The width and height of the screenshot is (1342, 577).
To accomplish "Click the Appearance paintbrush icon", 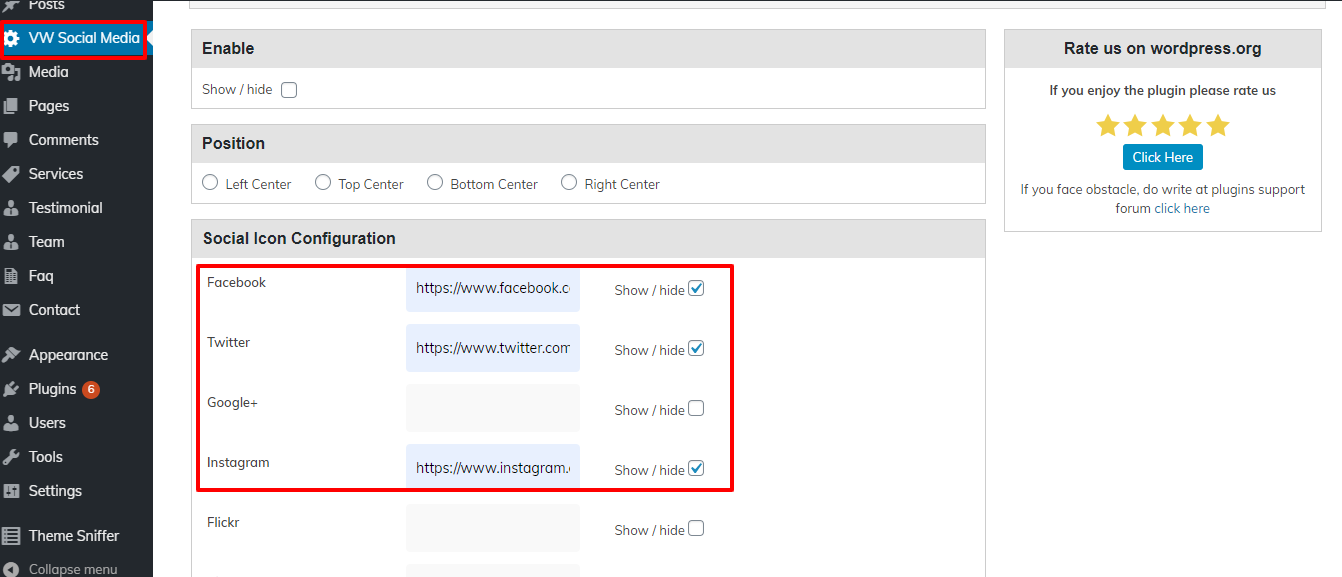I will click(12, 355).
